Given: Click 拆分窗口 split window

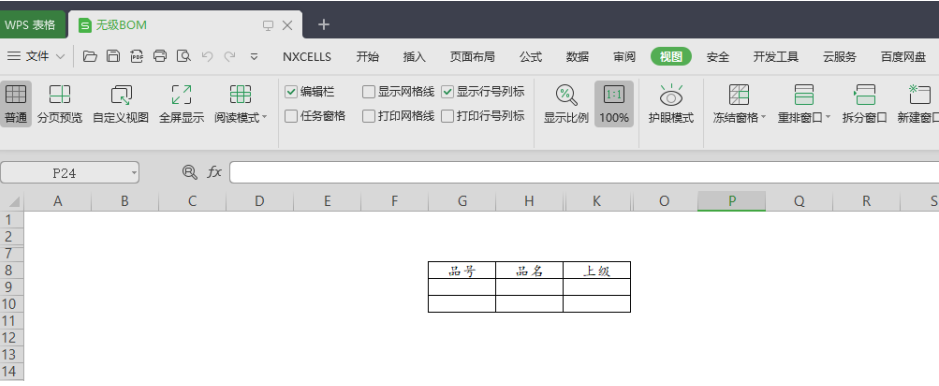Looking at the screenshot, I should 864,104.
